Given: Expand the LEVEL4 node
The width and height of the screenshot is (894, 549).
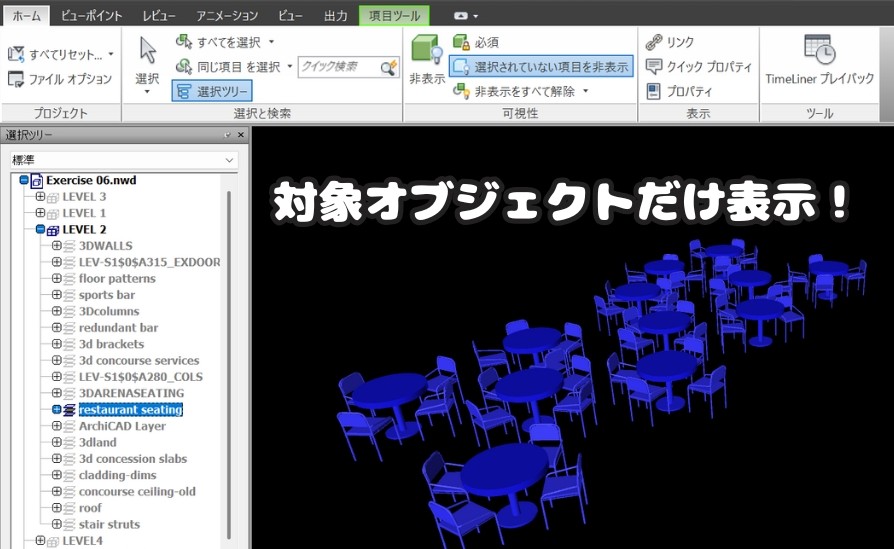Looking at the screenshot, I should coord(40,540).
